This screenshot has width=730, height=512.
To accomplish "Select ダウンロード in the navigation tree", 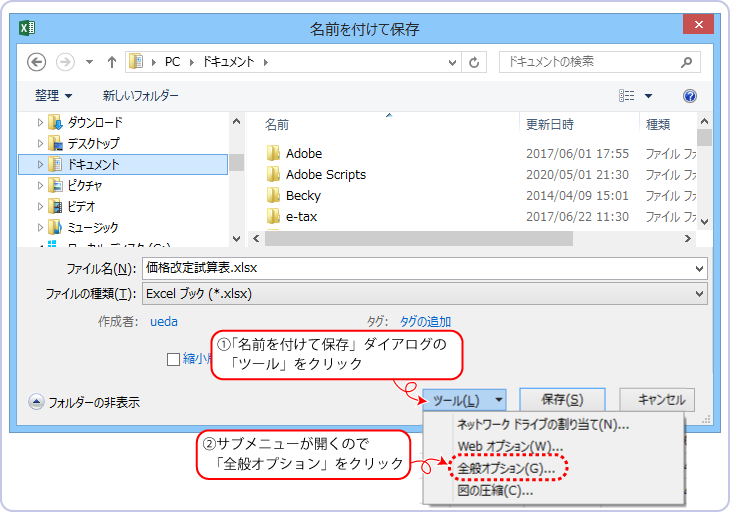I will [x=95, y=122].
